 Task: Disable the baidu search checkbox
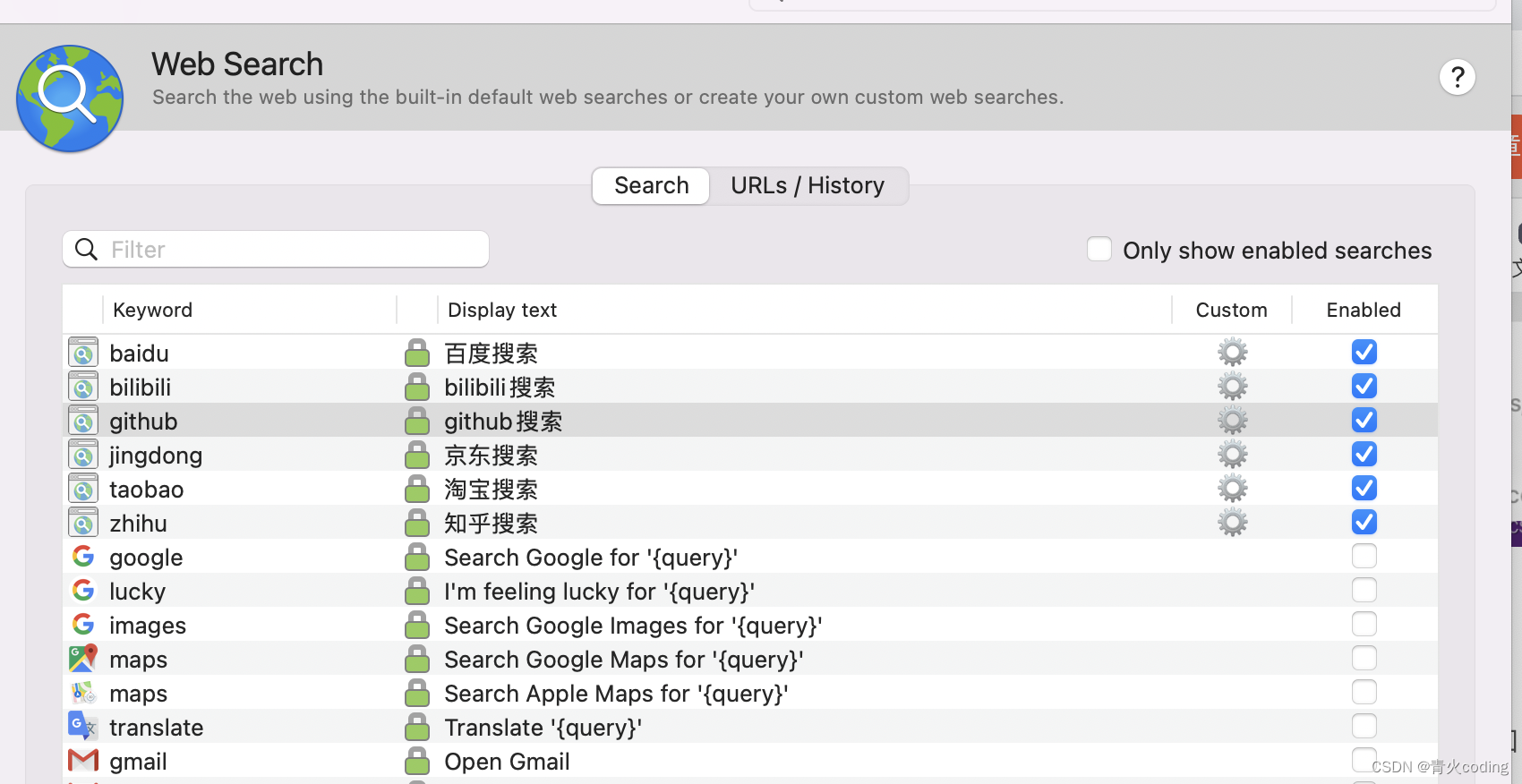point(1364,352)
